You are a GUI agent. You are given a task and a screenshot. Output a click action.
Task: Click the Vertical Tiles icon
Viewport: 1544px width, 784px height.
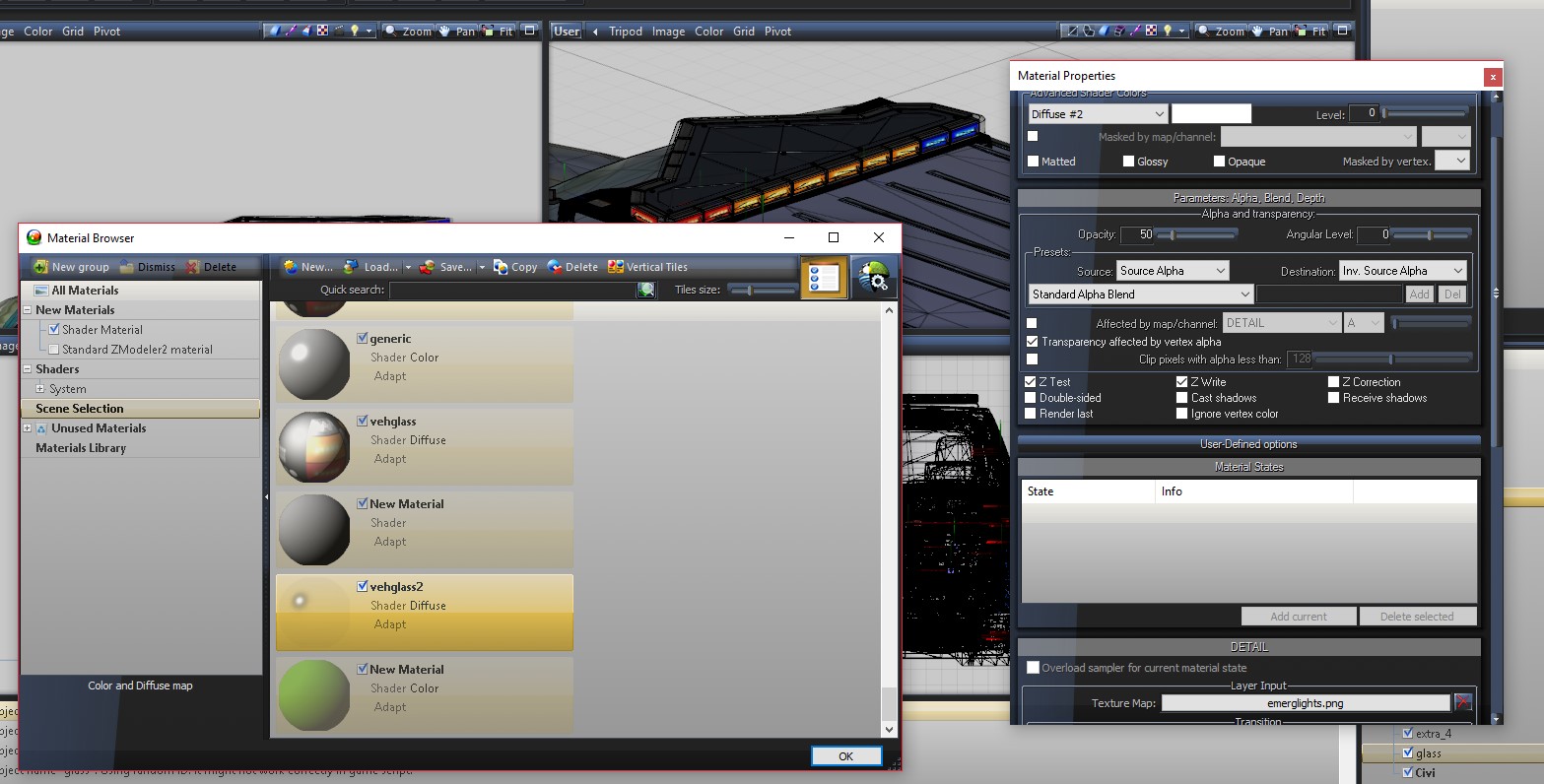pyautogui.click(x=616, y=267)
